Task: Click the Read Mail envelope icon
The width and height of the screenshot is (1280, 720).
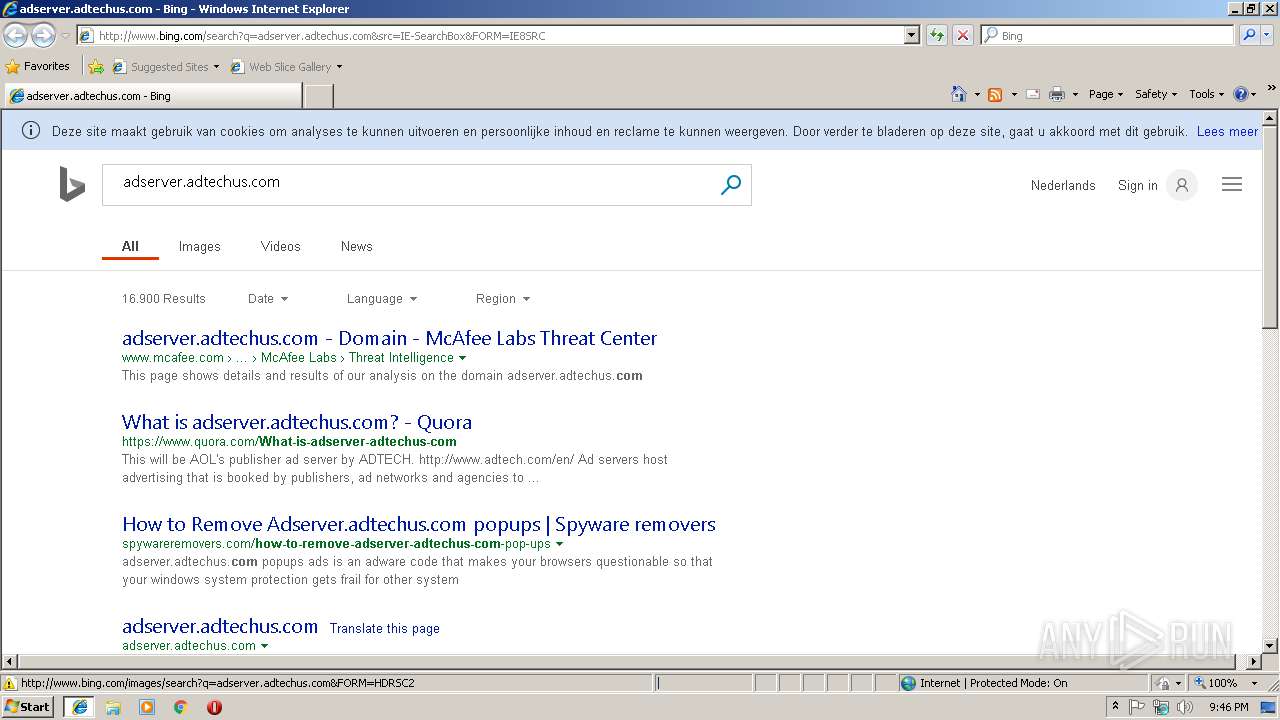Action: pyautogui.click(x=1032, y=94)
